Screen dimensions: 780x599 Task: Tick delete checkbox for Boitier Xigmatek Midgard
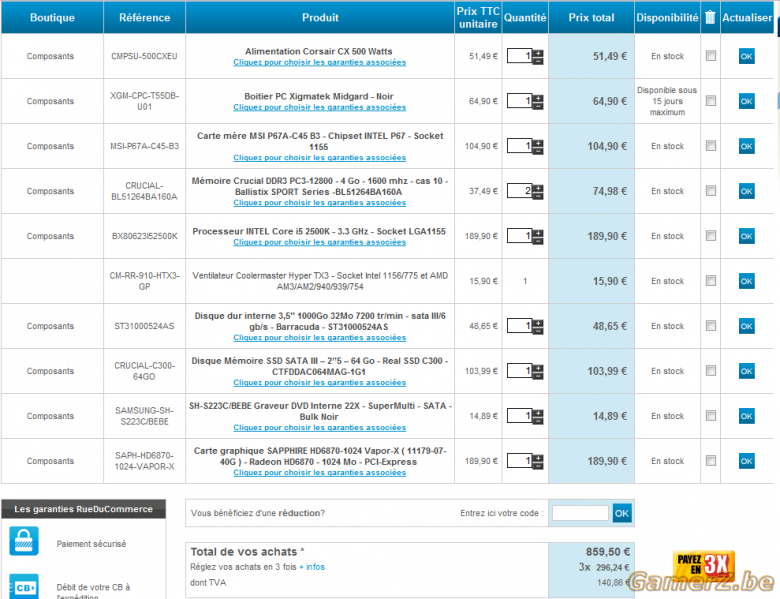(x=711, y=101)
